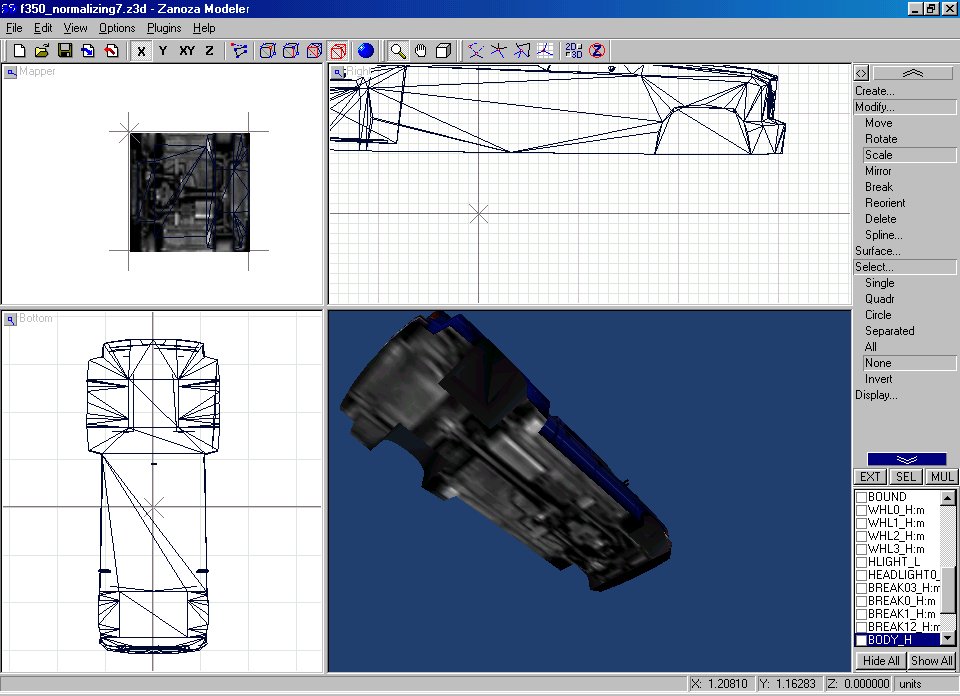The width and height of the screenshot is (960, 696).
Task: Expand the Surface... command group
Action: point(877,251)
